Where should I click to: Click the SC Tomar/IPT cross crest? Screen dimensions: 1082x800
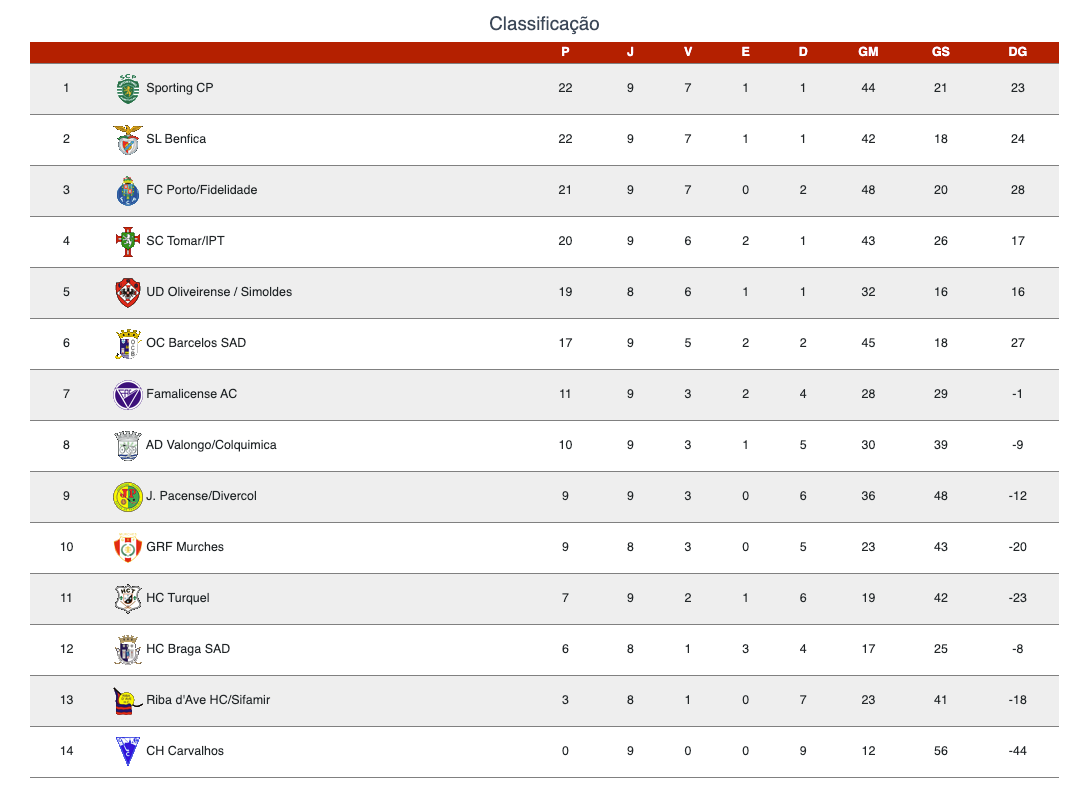tap(128, 242)
